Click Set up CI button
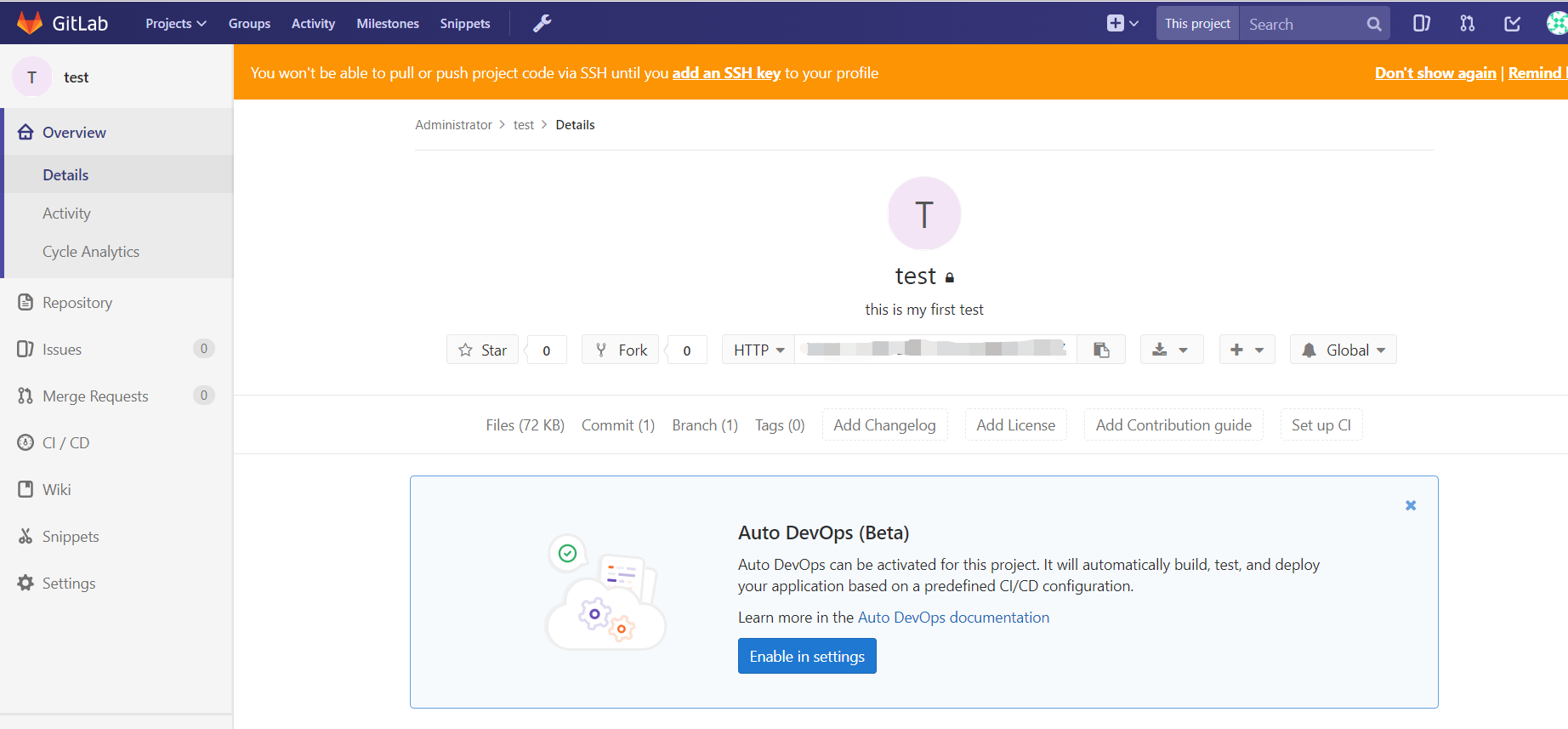 tap(1321, 425)
